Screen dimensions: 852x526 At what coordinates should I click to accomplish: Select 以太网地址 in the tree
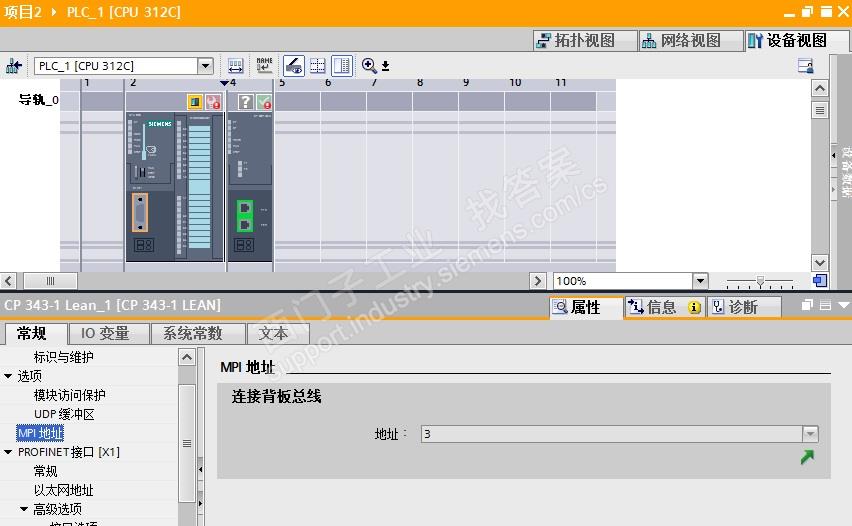pyautogui.click(x=64, y=490)
